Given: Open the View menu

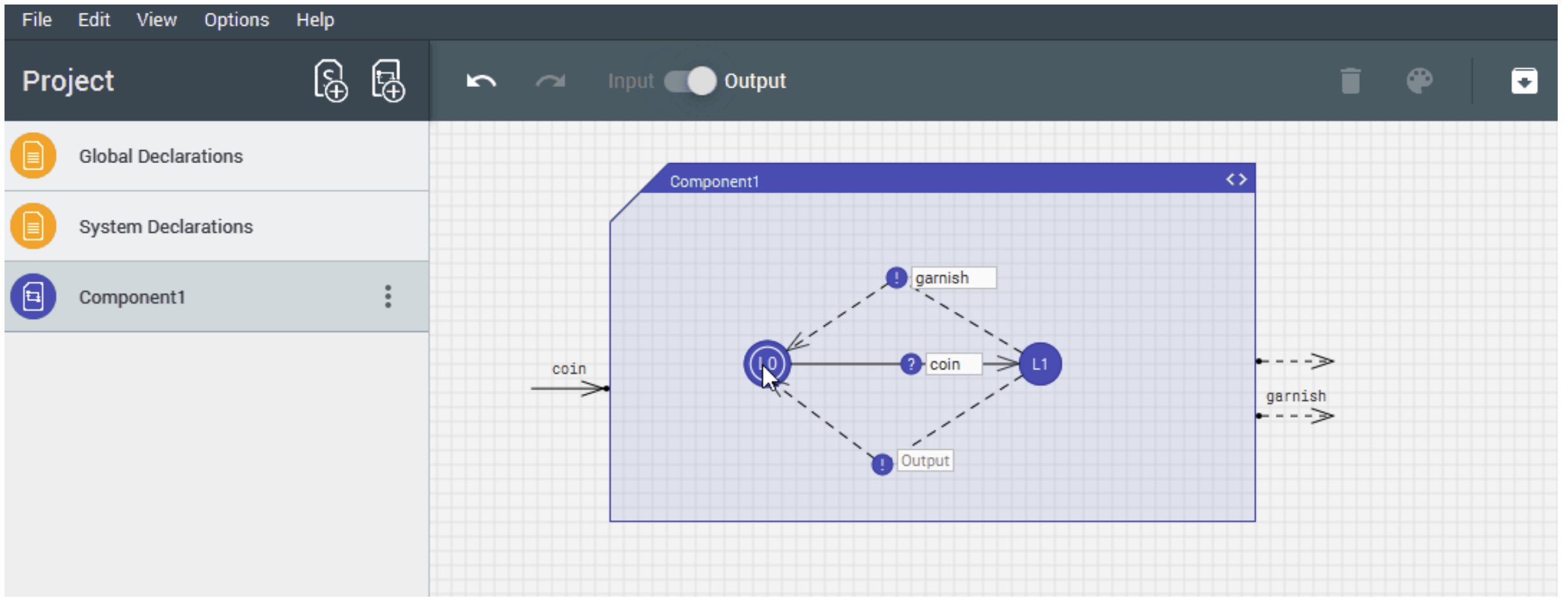Looking at the screenshot, I should click(157, 20).
